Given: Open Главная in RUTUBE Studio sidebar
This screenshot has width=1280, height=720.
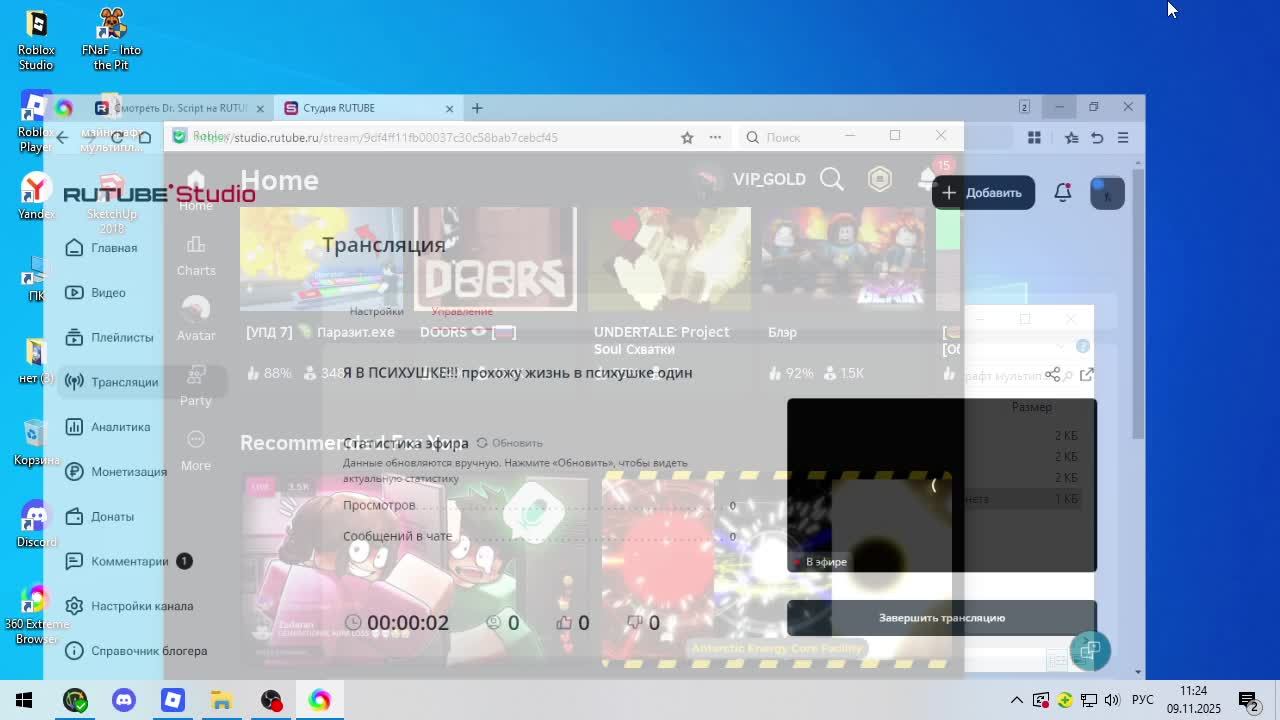Looking at the screenshot, I should pyautogui.click(x=102, y=248).
